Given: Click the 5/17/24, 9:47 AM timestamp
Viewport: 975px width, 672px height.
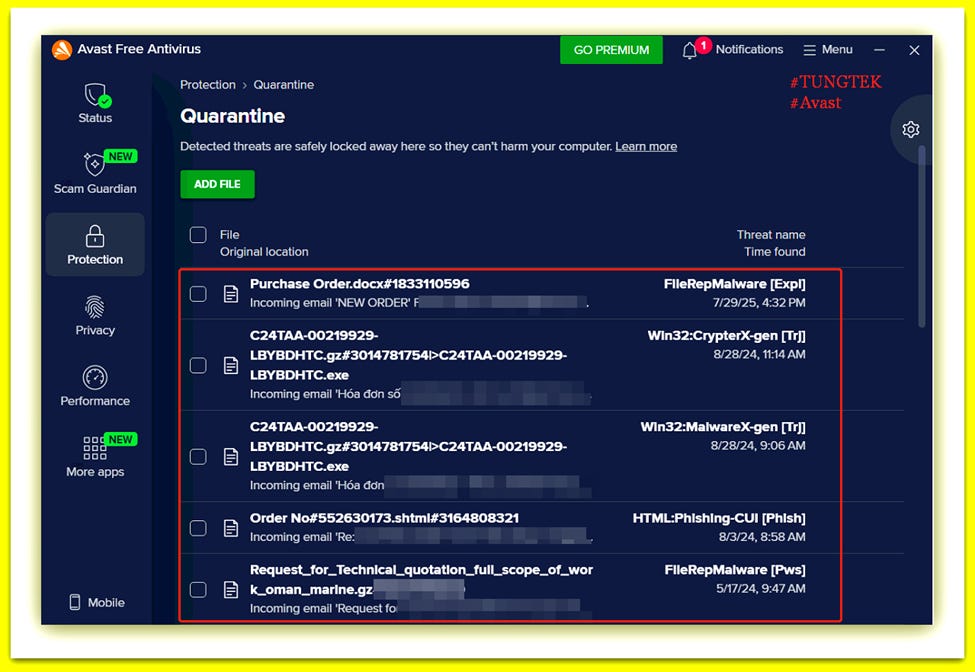Looking at the screenshot, I should 760,589.
